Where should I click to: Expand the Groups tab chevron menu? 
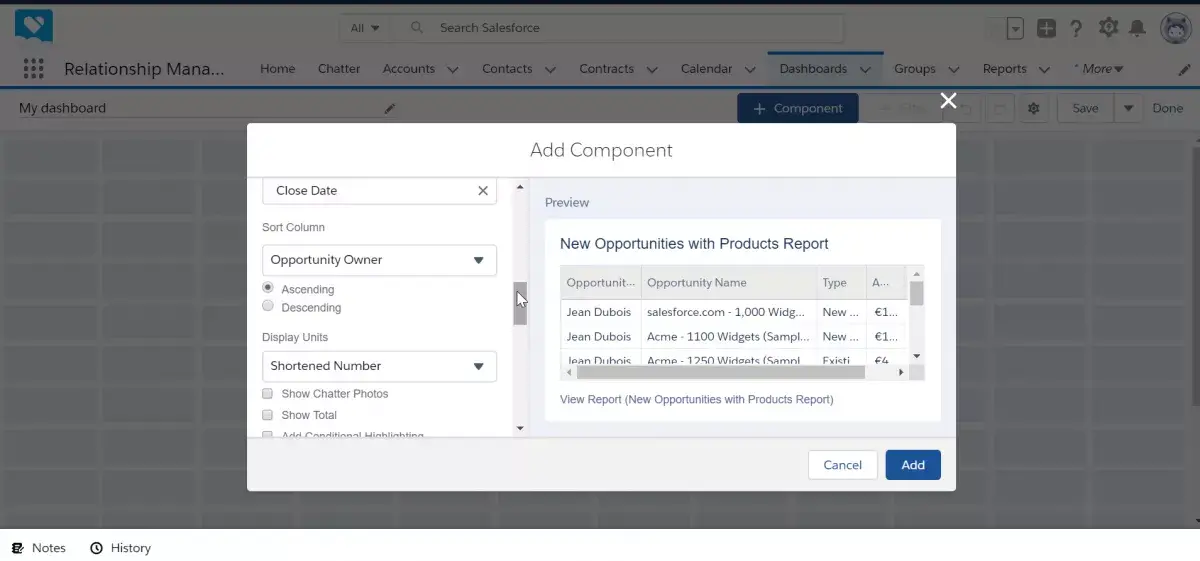[x=954, y=70]
